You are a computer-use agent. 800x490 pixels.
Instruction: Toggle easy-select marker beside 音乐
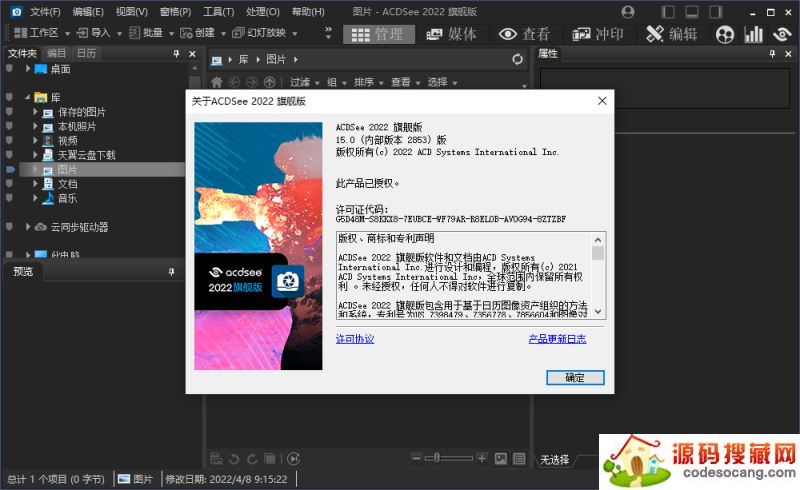9,198
